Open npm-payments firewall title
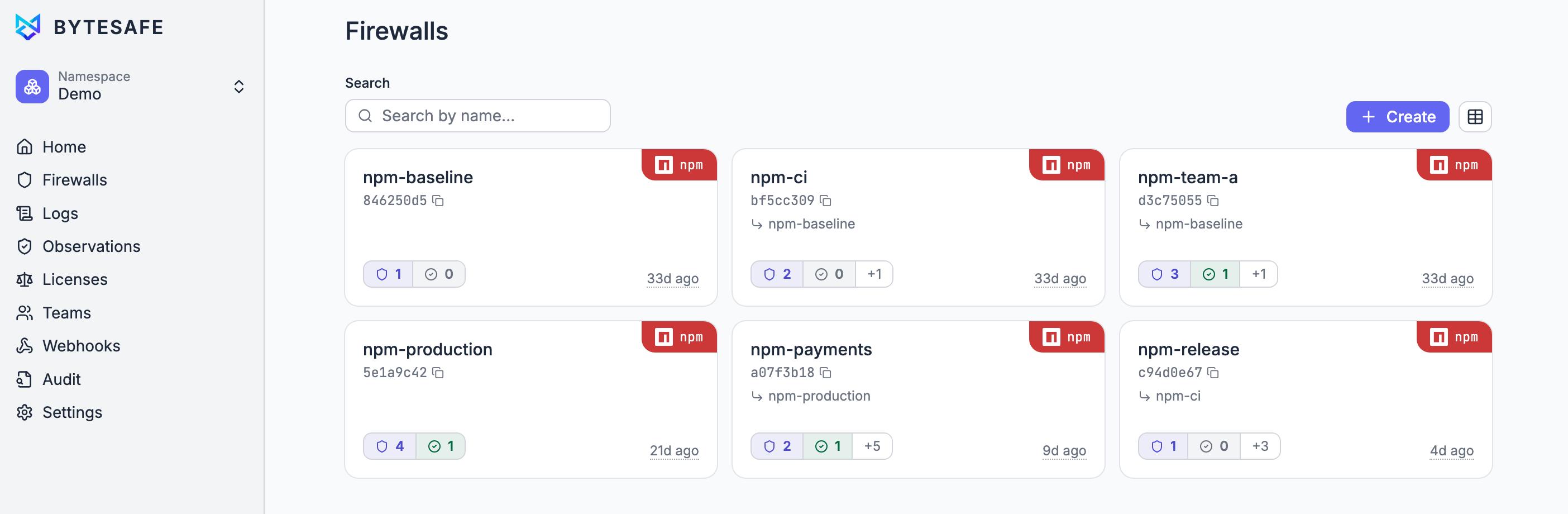1568x514 pixels. pyautogui.click(x=811, y=350)
